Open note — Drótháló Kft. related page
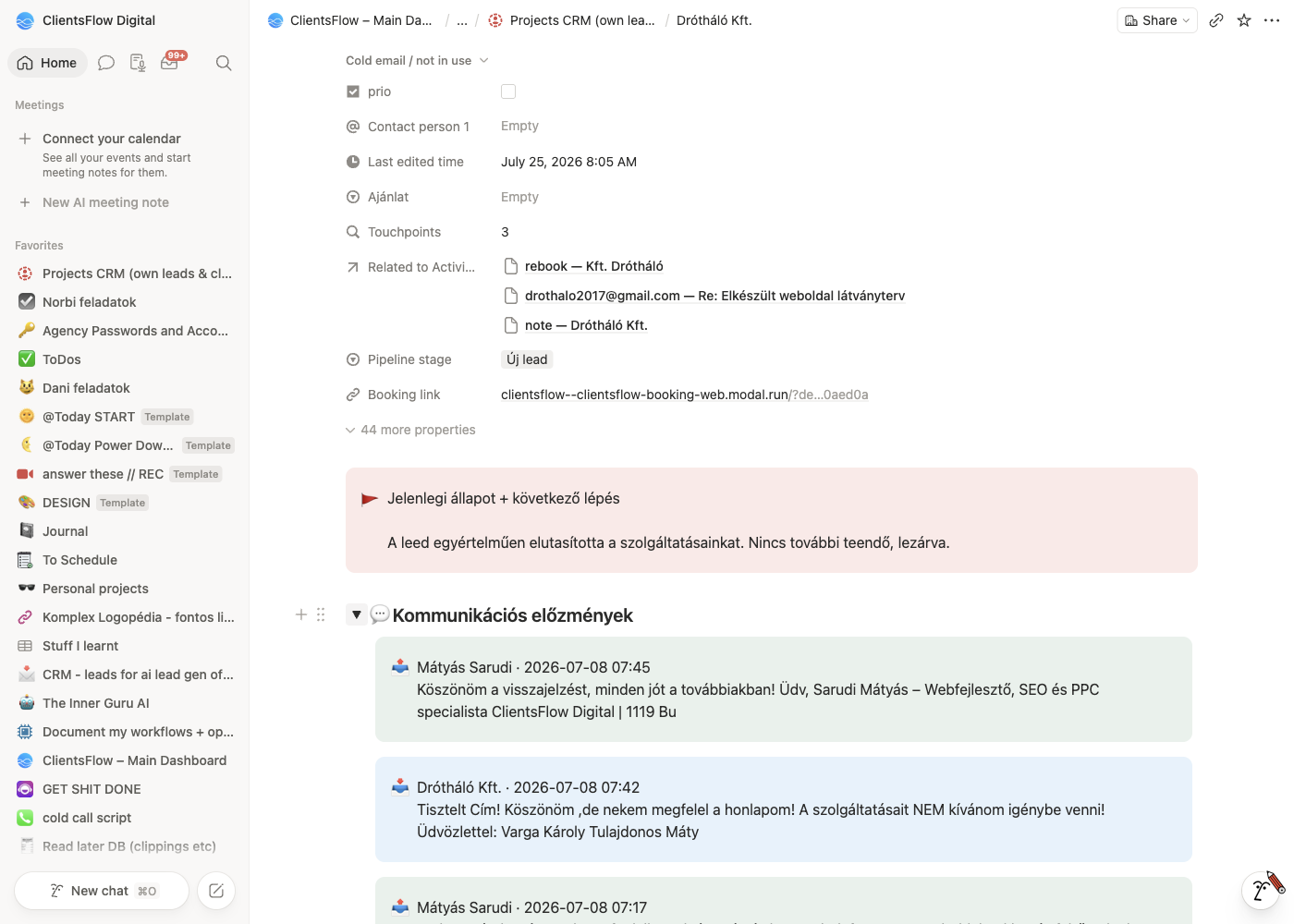This screenshot has width=1294, height=924. [586, 325]
